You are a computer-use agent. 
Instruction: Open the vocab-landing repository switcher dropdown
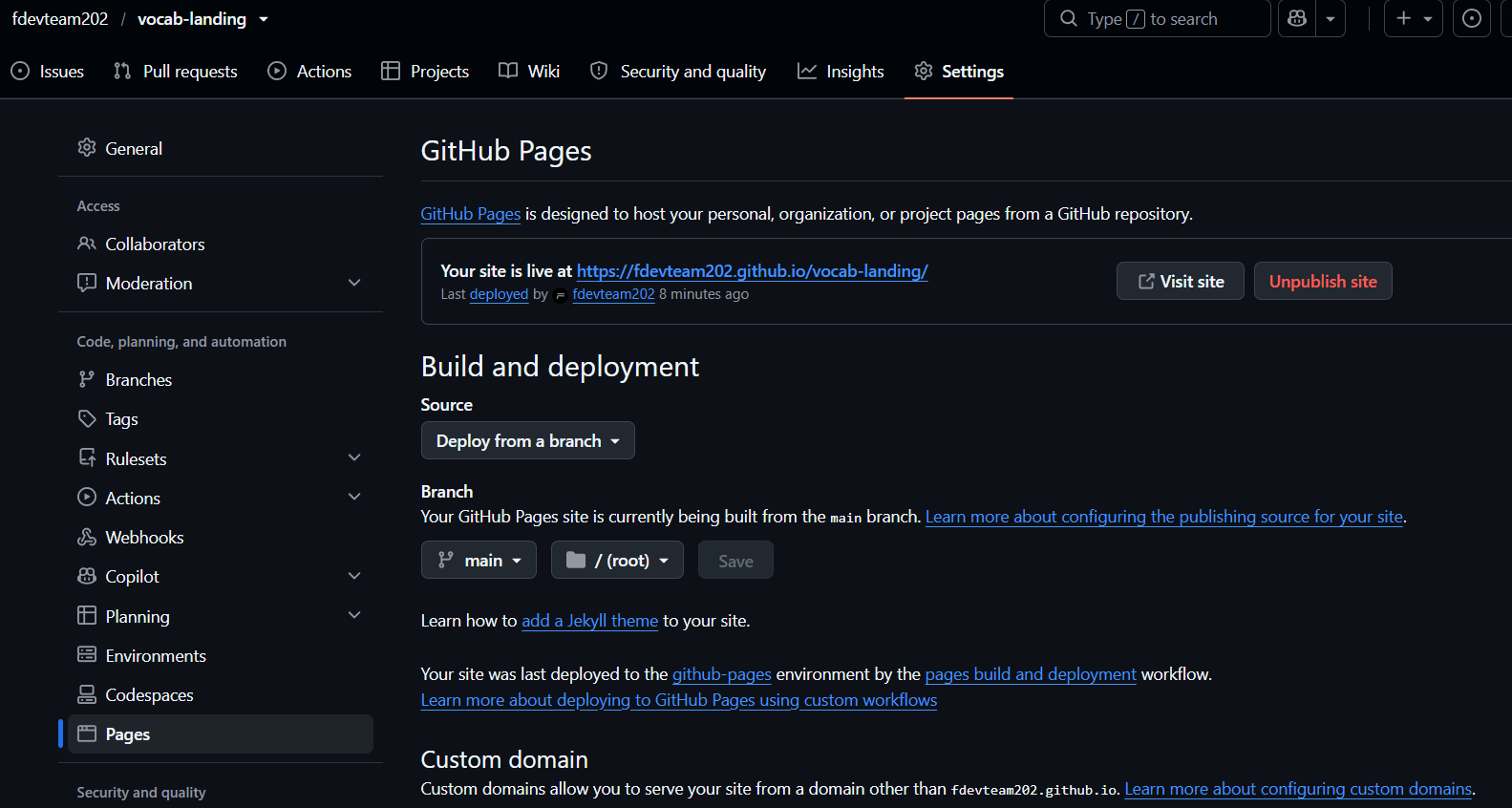(264, 19)
